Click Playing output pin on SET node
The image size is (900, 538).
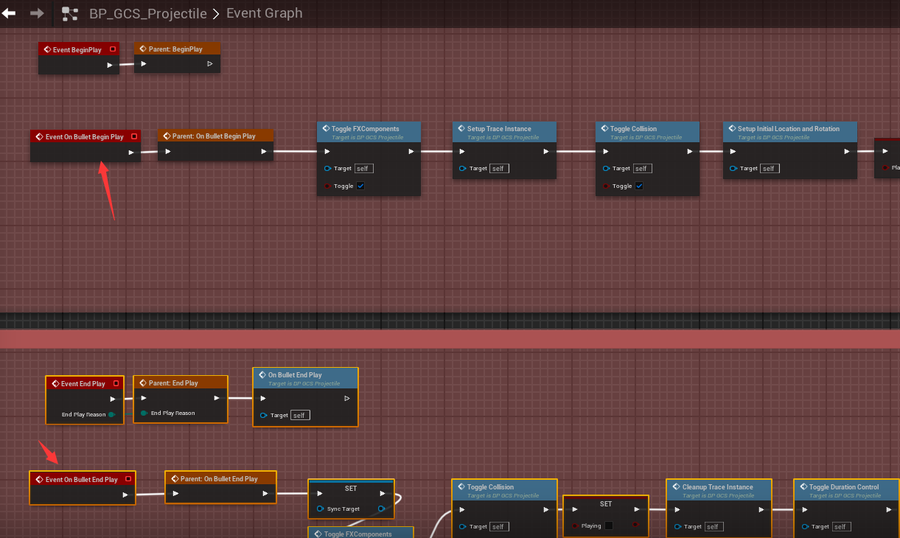(636, 525)
